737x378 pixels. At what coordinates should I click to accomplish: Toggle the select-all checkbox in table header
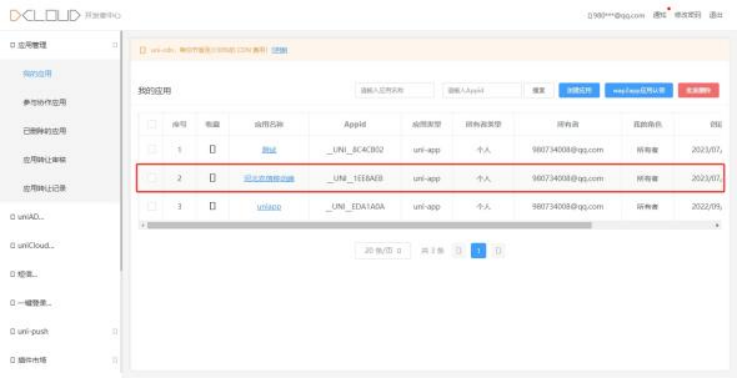(151, 125)
